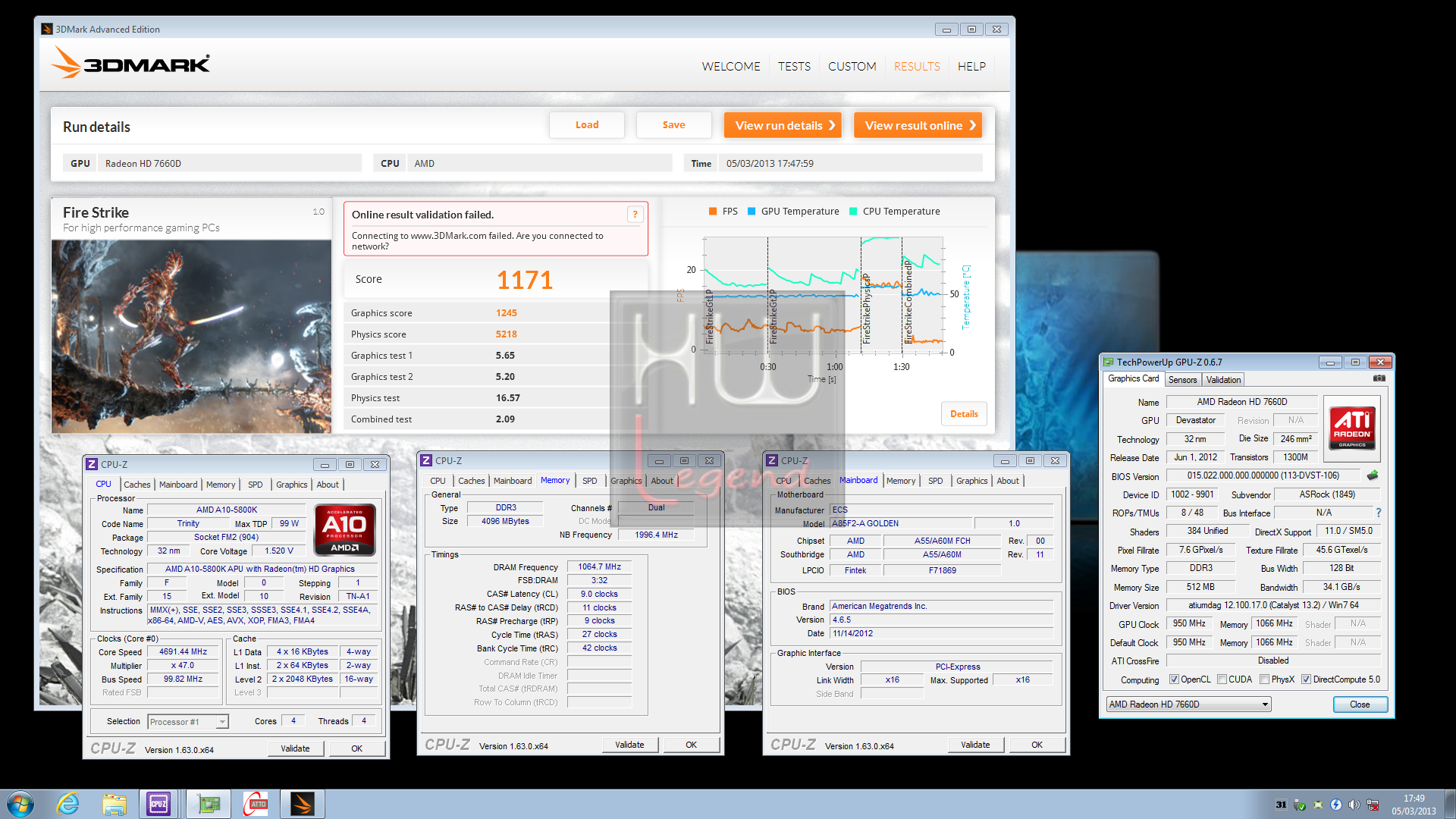Click OK in the CPU-Z Memory window

click(691, 745)
